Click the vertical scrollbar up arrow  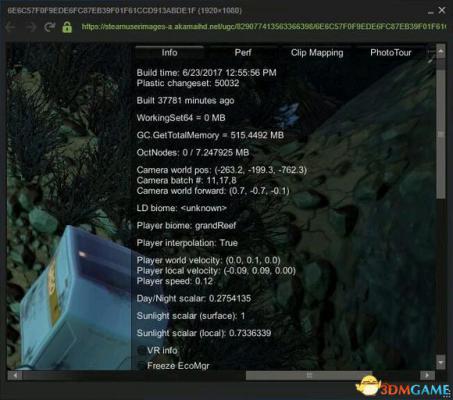click(441, 51)
